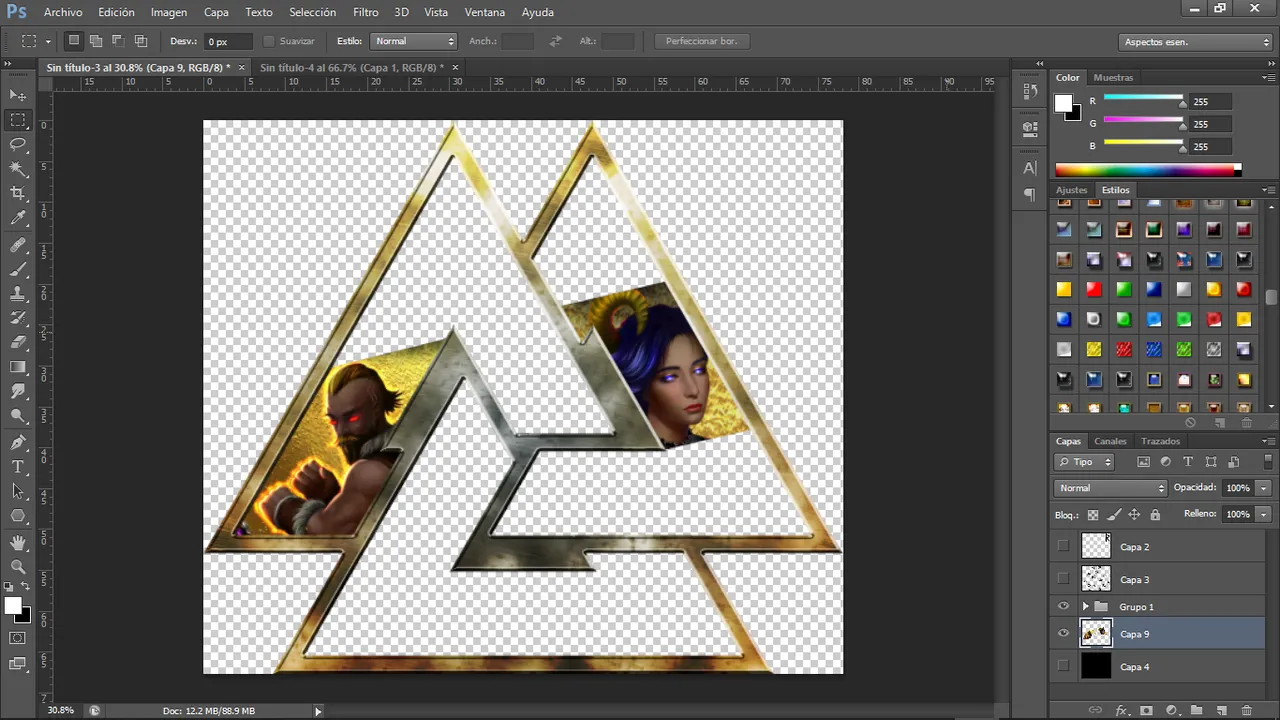Image resolution: width=1280 pixels, height=720 pixels.
Task: Switch to the Ajustes tab
Action: click(1071, 190)
